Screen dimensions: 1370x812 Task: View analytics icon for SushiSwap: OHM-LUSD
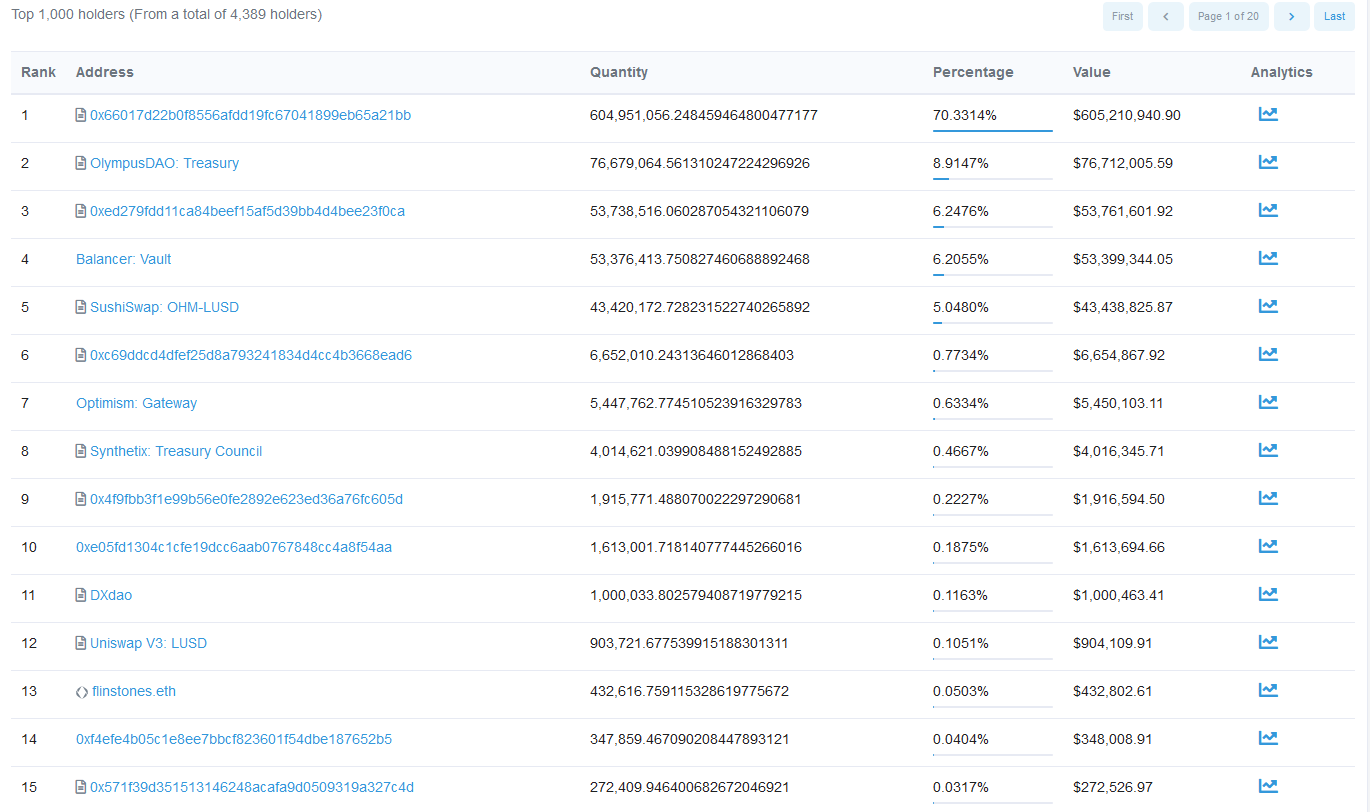coord(1268,306)
